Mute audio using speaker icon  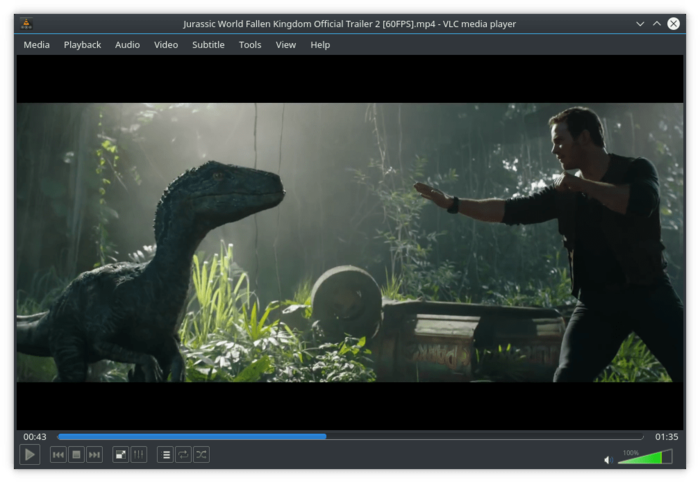coord(608,460)
